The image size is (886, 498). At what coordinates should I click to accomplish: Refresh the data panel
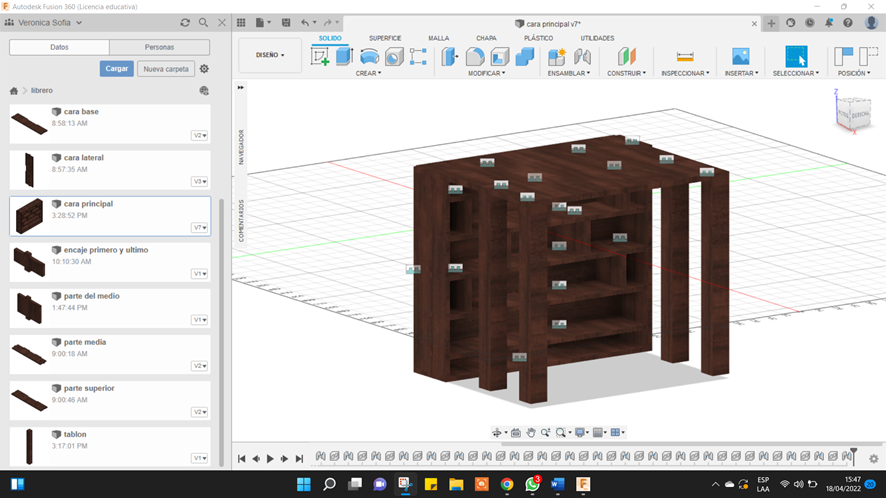click(x=185, y=23)
